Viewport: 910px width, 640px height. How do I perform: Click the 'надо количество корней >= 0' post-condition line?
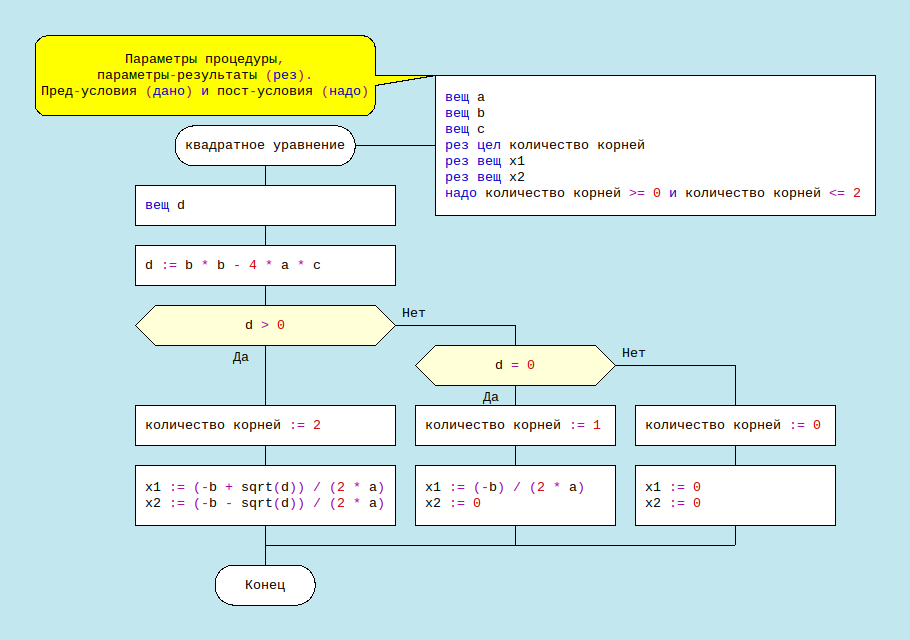(653, 193)
